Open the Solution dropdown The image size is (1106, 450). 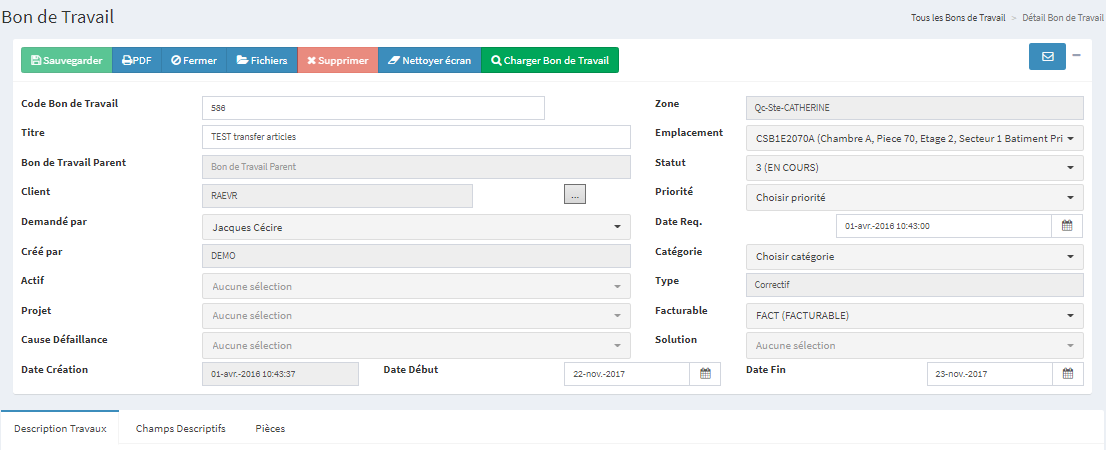[x=914, y=346]
